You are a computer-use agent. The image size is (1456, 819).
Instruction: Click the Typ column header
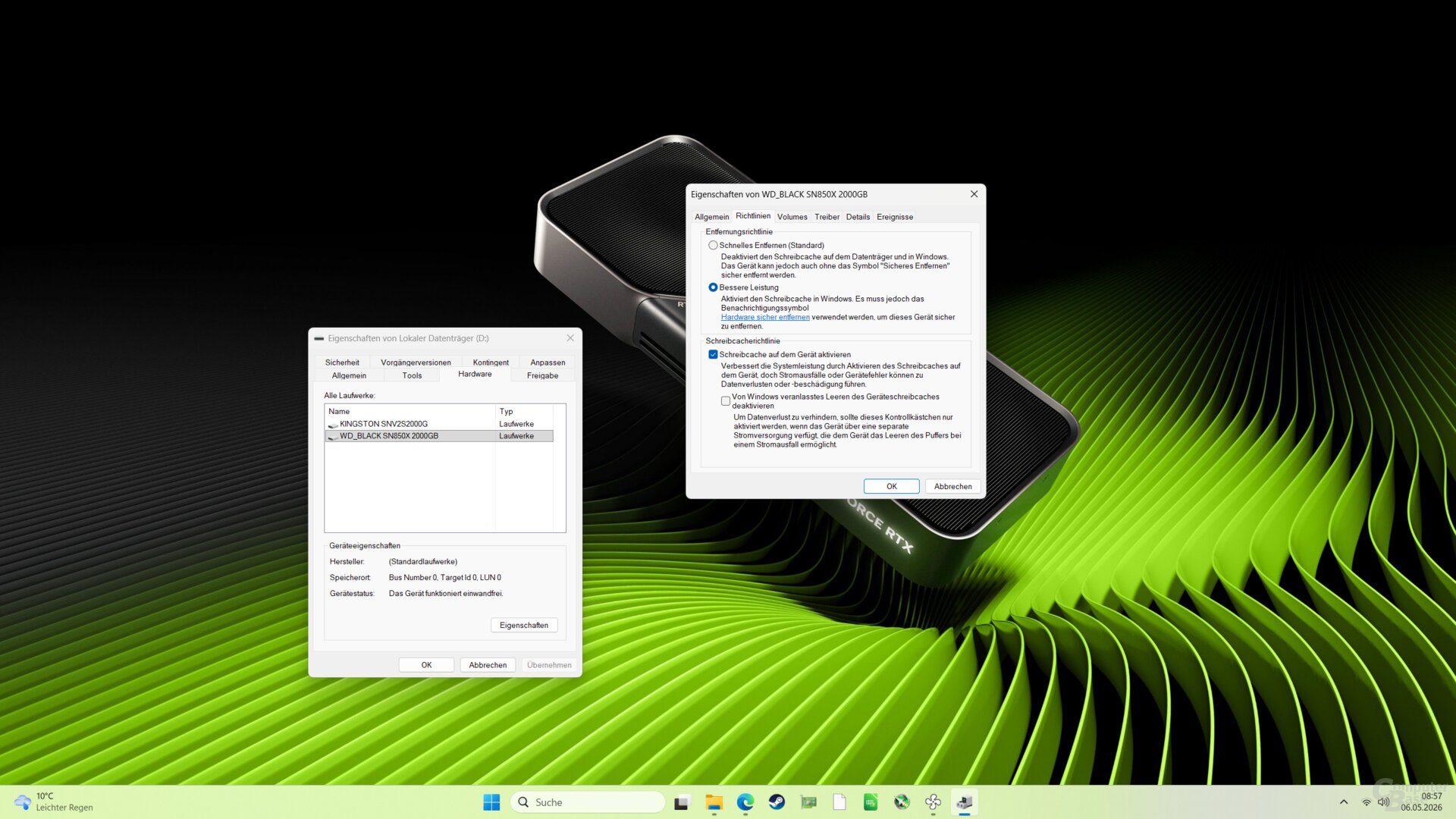[x=525, y=412]
